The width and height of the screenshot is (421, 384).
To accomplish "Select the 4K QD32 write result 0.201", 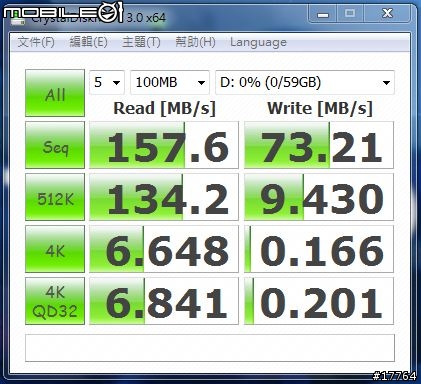I will tap(319, 301).
